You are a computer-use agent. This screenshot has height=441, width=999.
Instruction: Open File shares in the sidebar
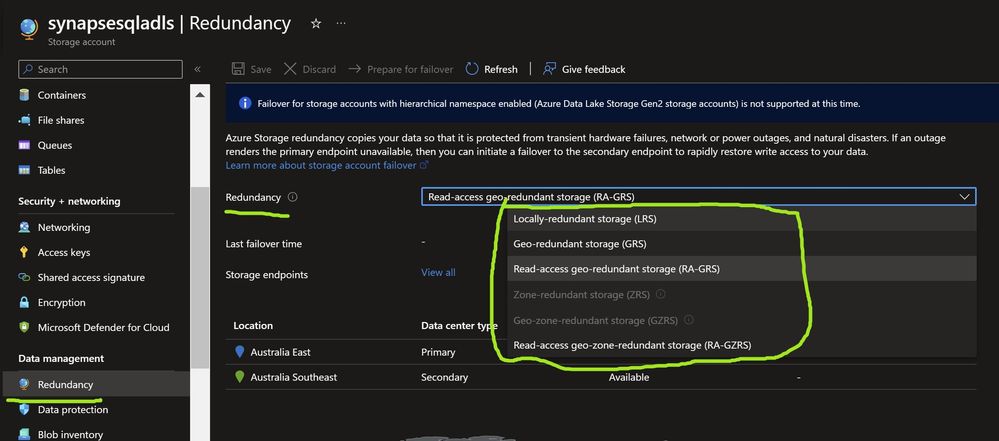click(x=61, y=120)
